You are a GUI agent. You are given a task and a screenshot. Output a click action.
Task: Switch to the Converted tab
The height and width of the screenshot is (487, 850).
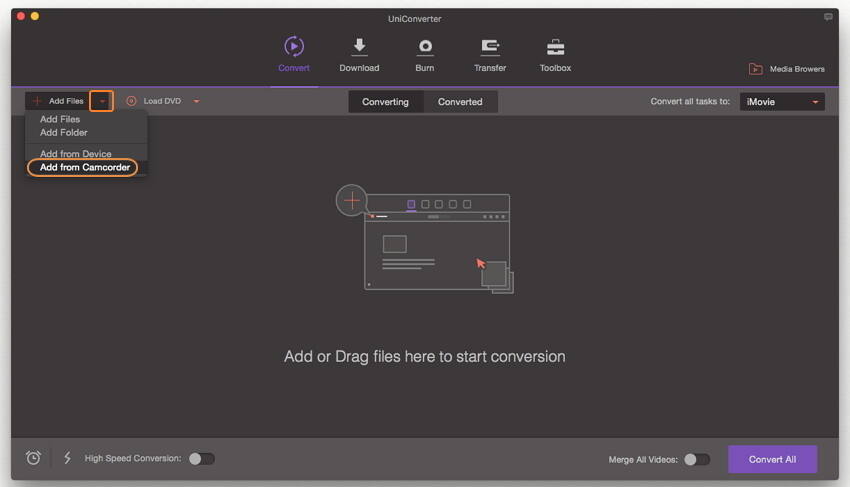pos(460,102)
